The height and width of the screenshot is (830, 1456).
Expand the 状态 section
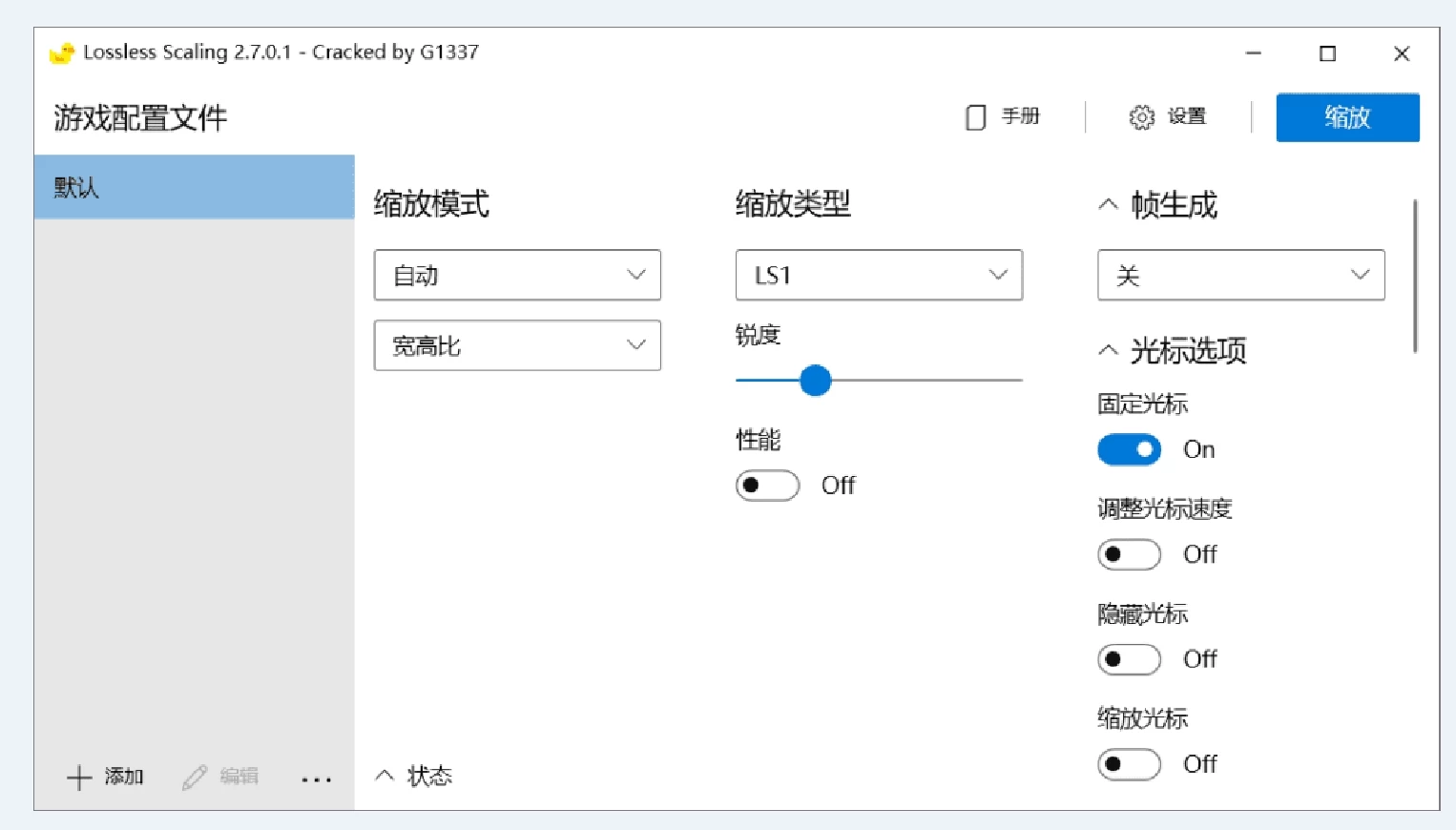[414, 776]
